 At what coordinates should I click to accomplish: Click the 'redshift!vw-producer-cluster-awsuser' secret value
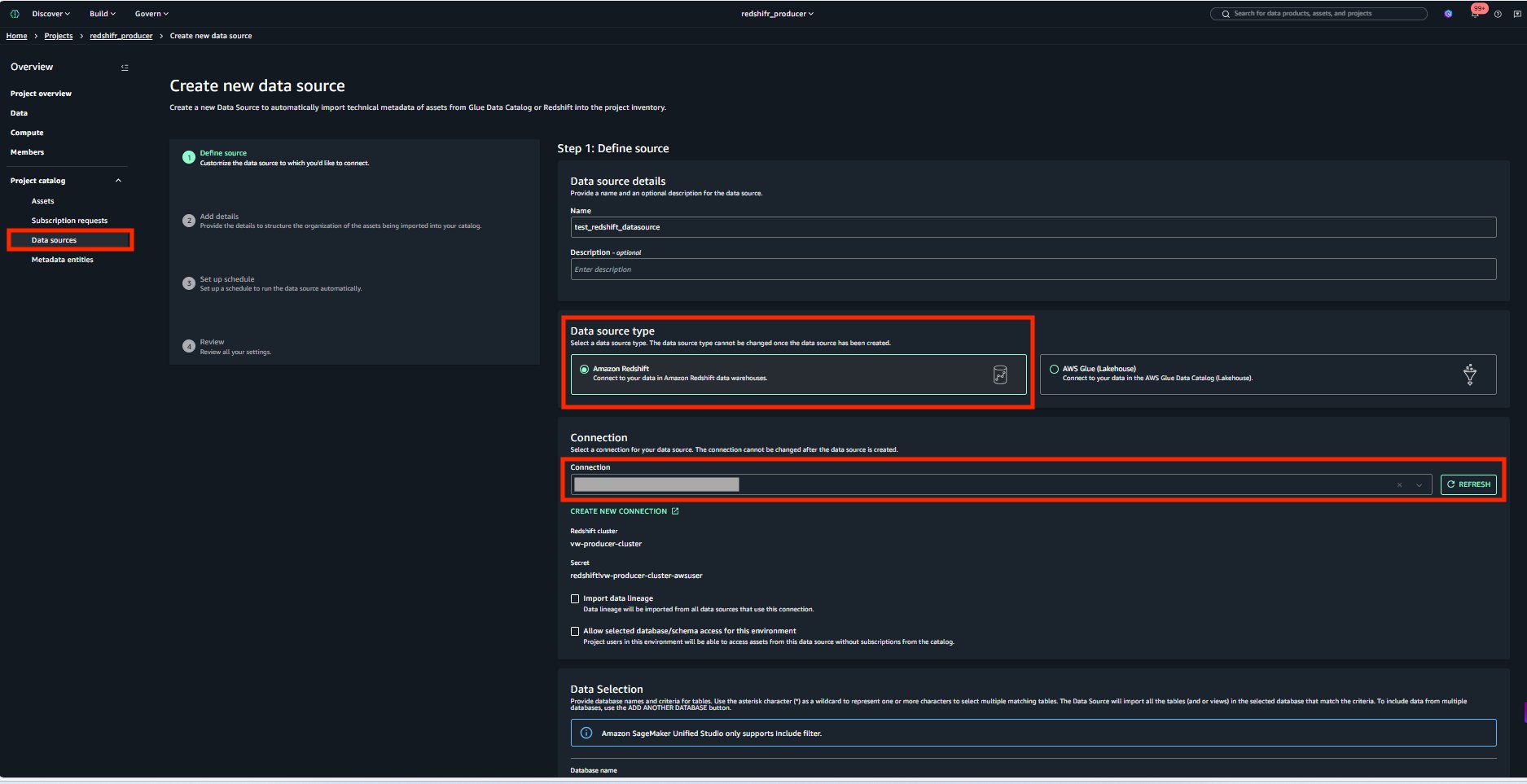tap(636, 576)
